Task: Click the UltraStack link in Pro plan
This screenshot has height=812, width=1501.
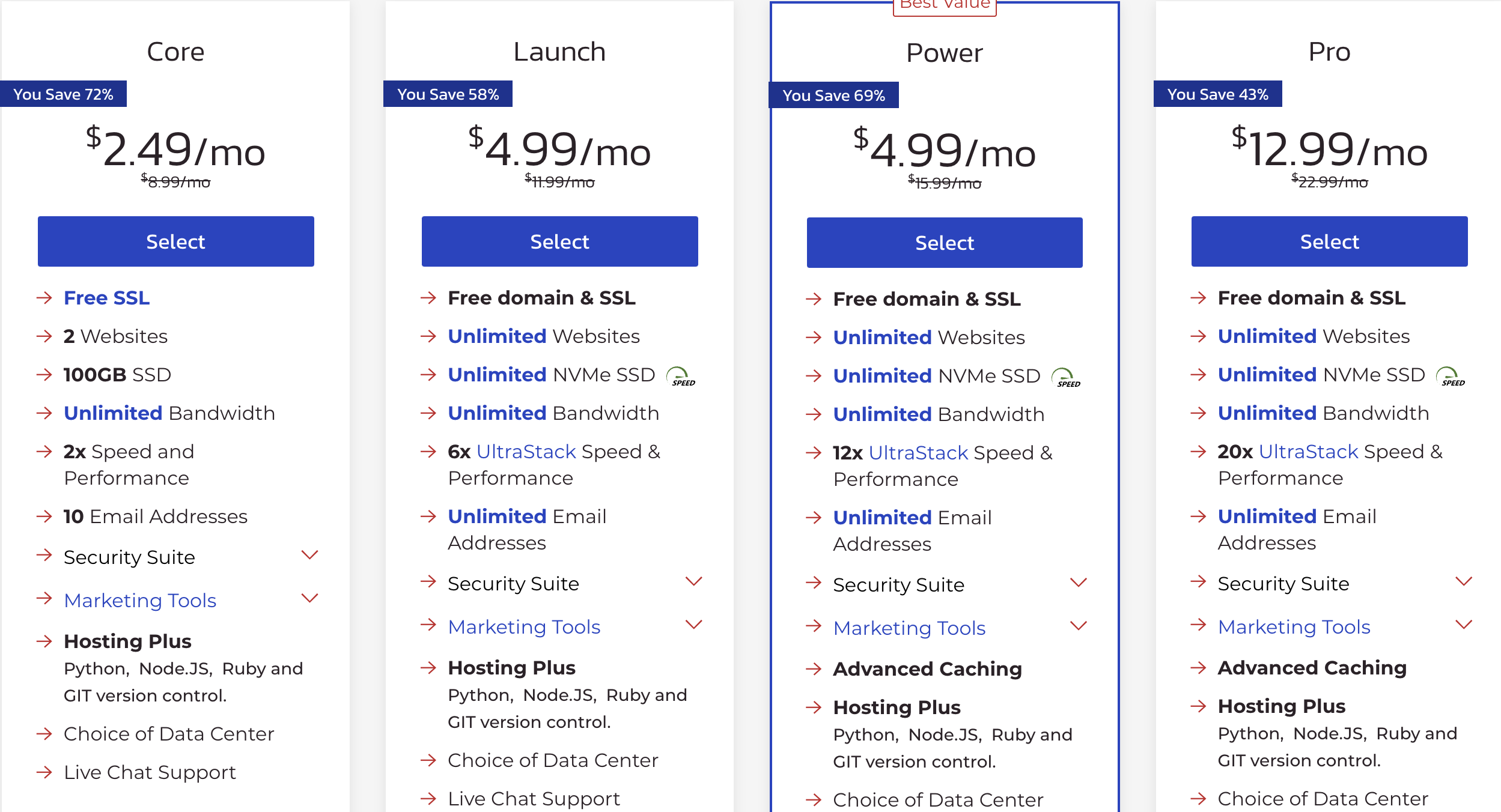Action: [1308, 452]
